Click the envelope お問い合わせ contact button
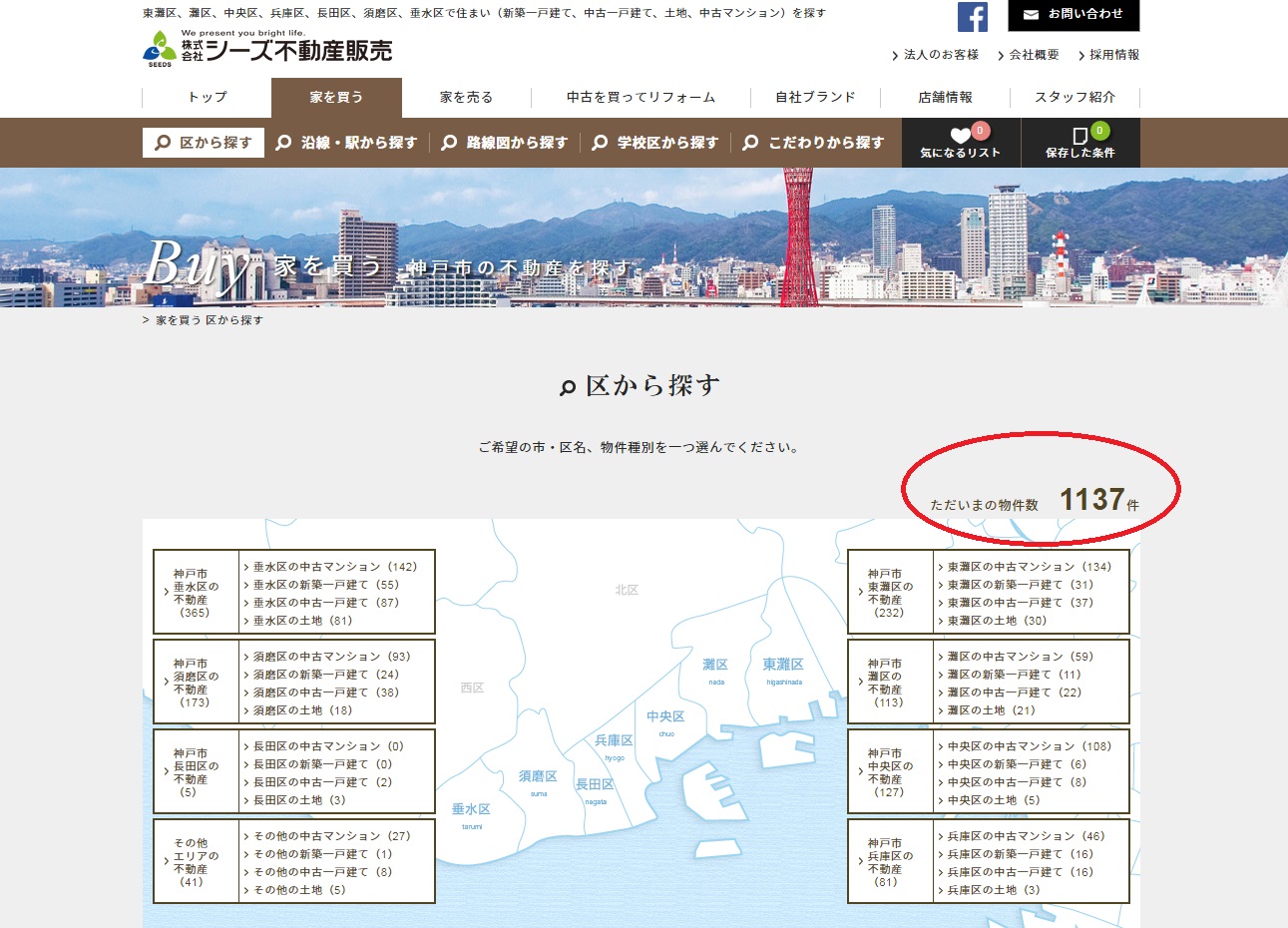The width and height of the screenshot is (1288, 928). point(1073,15)
